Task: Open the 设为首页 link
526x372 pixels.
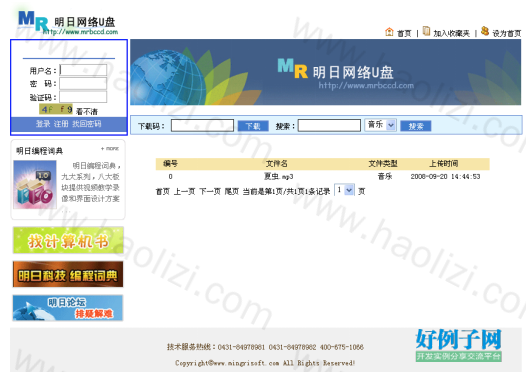Action: click(507, 34)
